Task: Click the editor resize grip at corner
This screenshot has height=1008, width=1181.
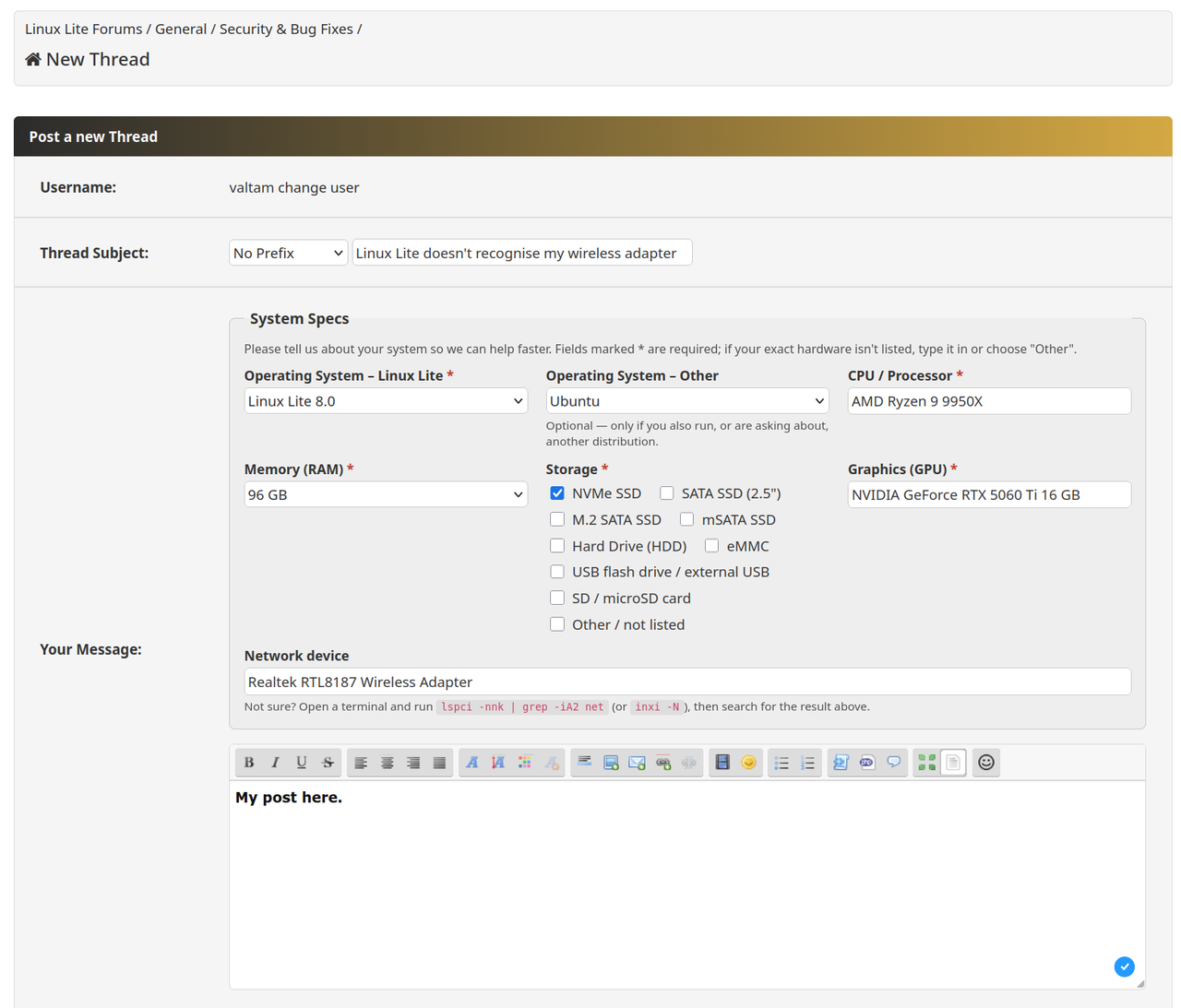Action: pos(1140,984)
